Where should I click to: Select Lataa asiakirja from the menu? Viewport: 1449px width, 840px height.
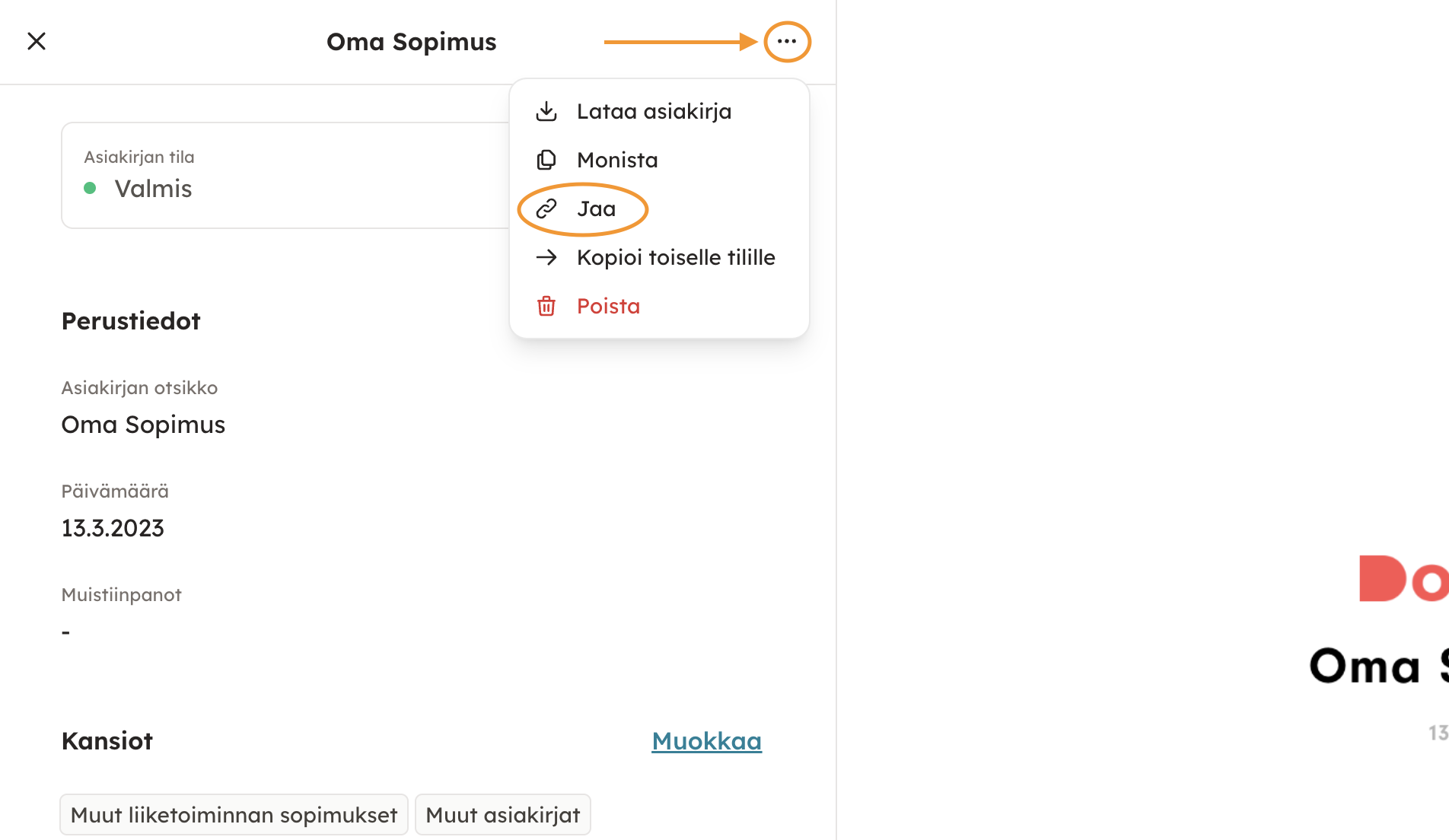(654, 112)
